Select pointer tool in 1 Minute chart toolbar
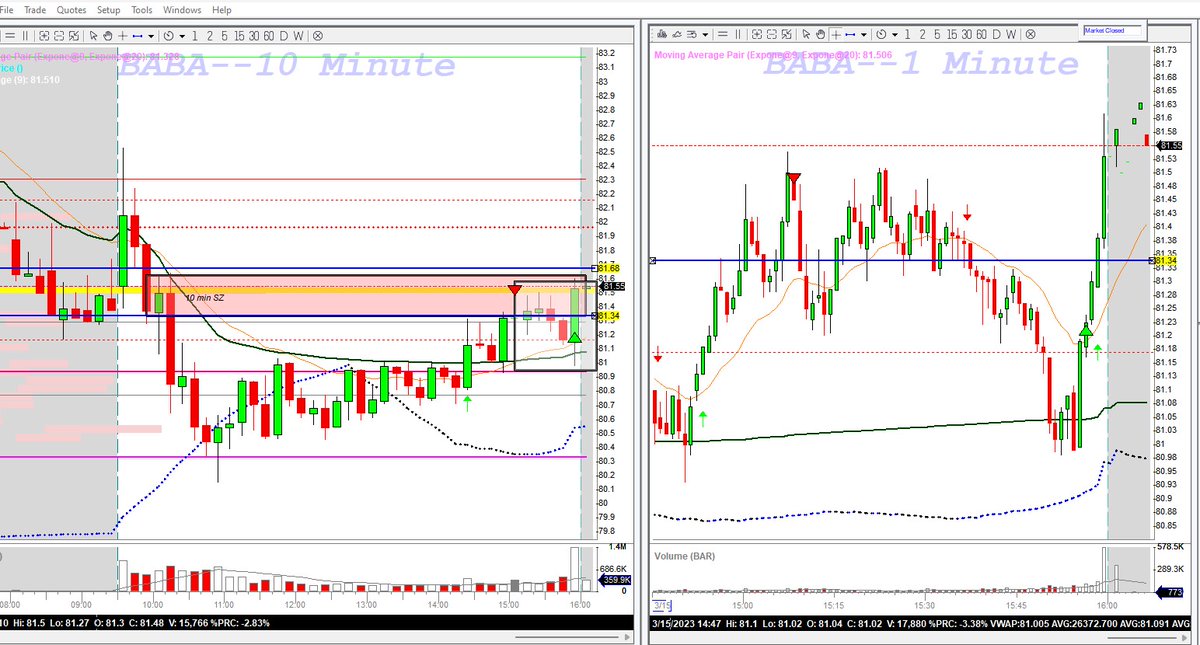 point(806,35)
